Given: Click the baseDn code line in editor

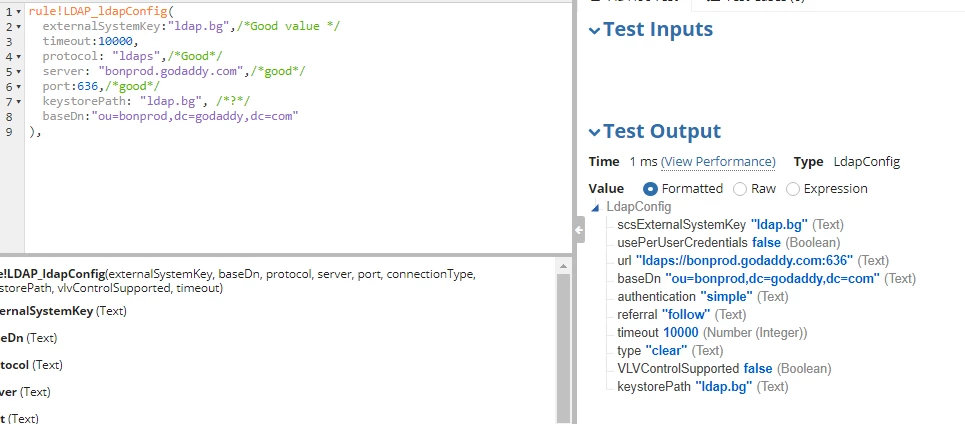Looking at the screenshot, I should (170, 116).
